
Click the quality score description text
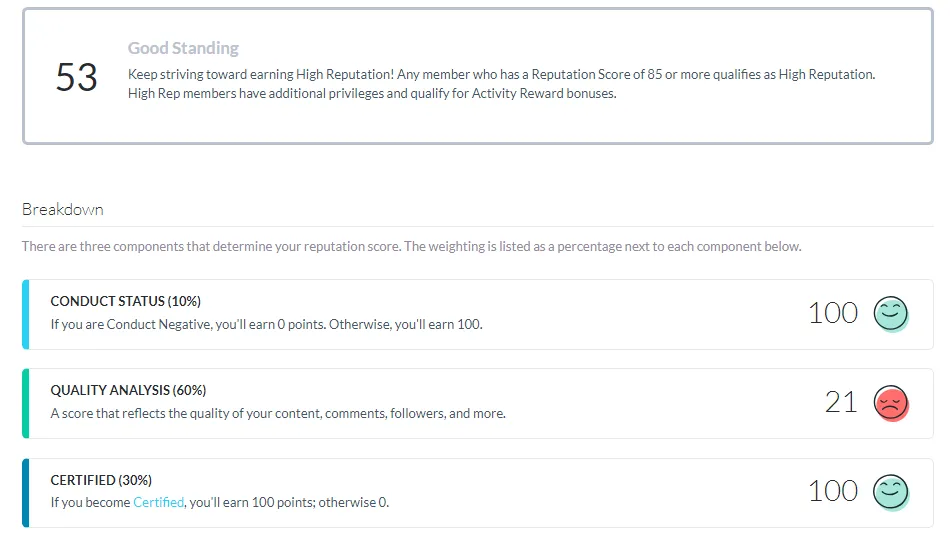(x=278, y=413)
